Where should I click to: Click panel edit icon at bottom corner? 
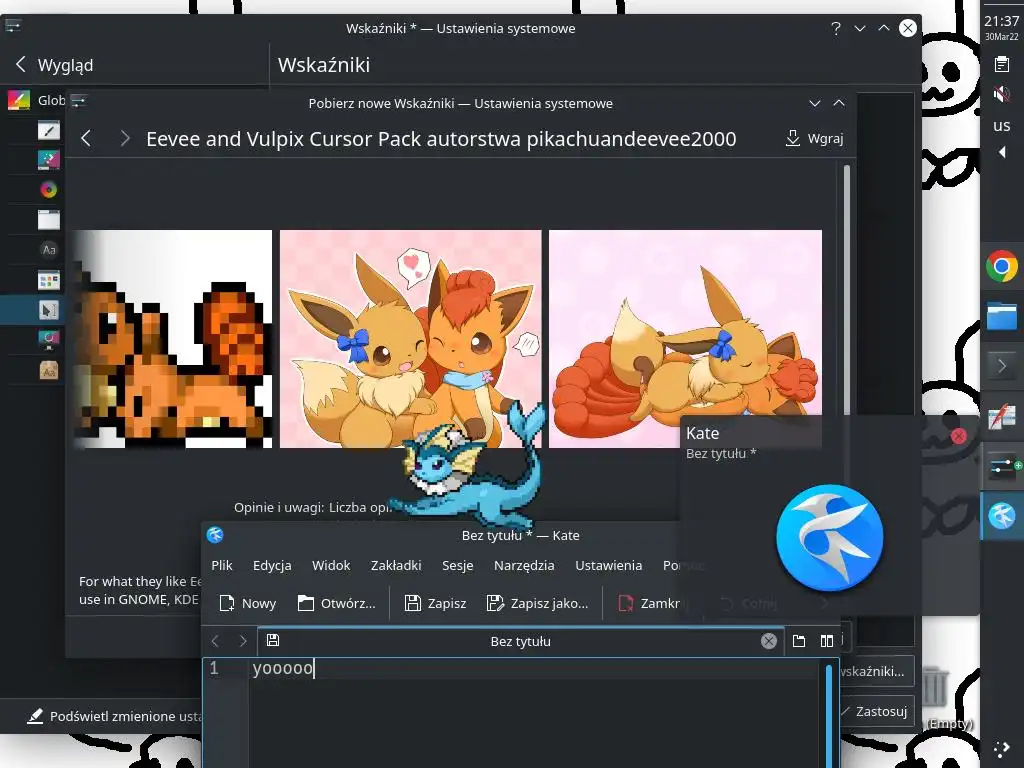coord(1002,750)
